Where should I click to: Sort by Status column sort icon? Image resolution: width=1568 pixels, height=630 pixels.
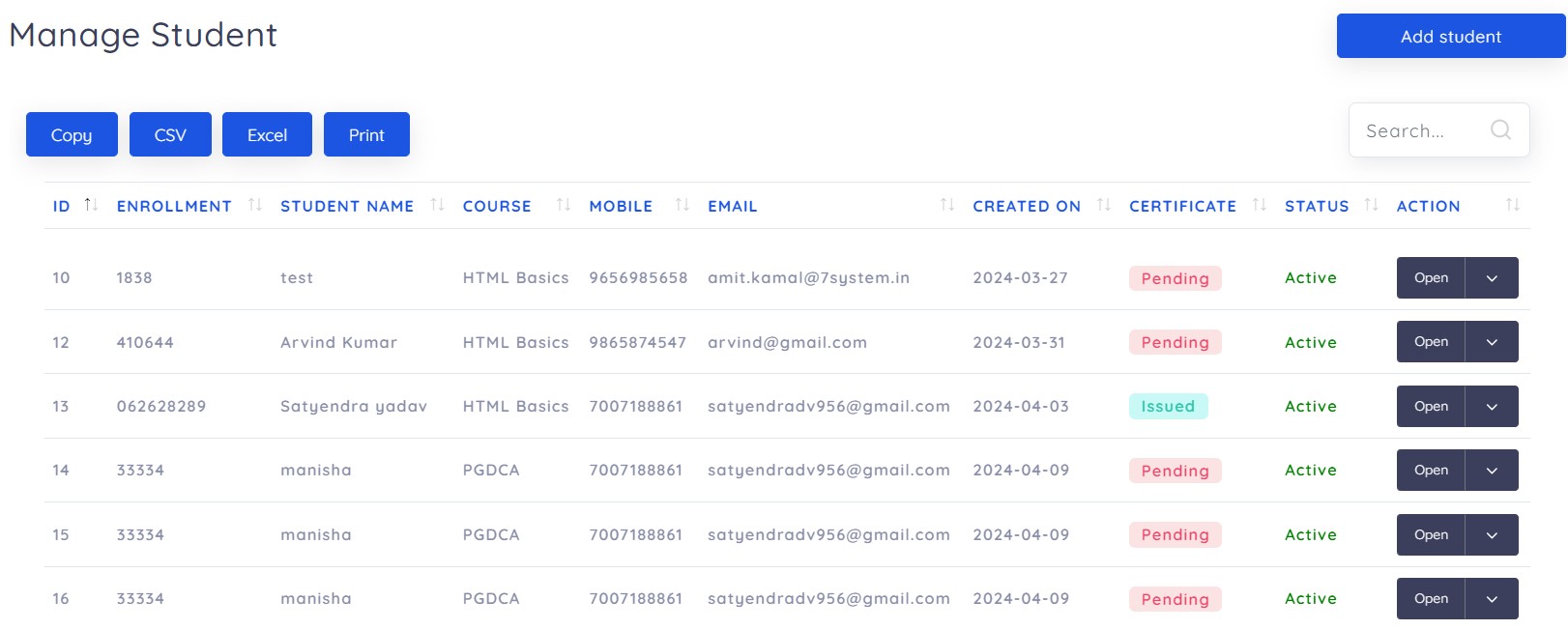(x=1371, y=205)
